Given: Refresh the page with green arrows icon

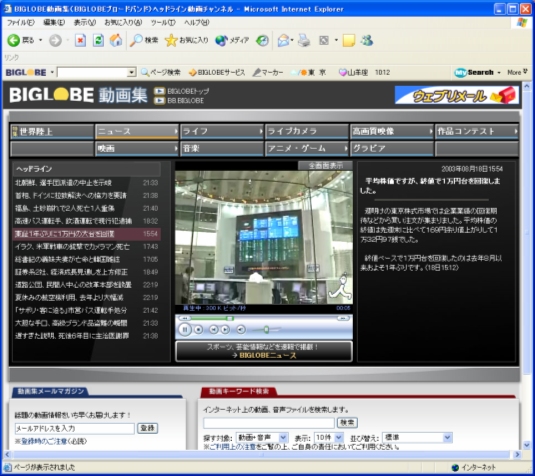Looking at the screenshot, I should pyautogui.click(x=98, y=41).
